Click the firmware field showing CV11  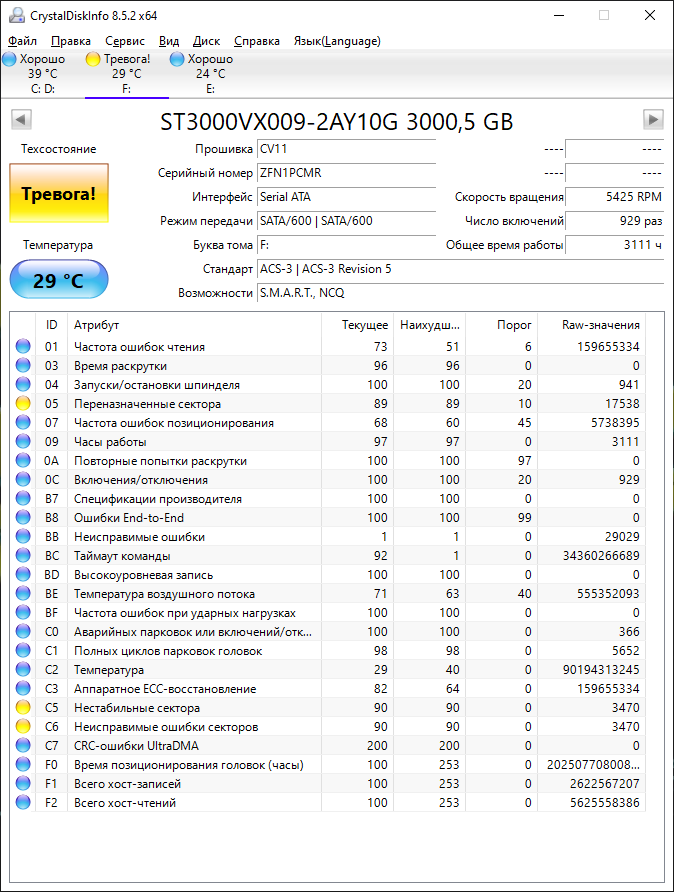tap(346, 149)
